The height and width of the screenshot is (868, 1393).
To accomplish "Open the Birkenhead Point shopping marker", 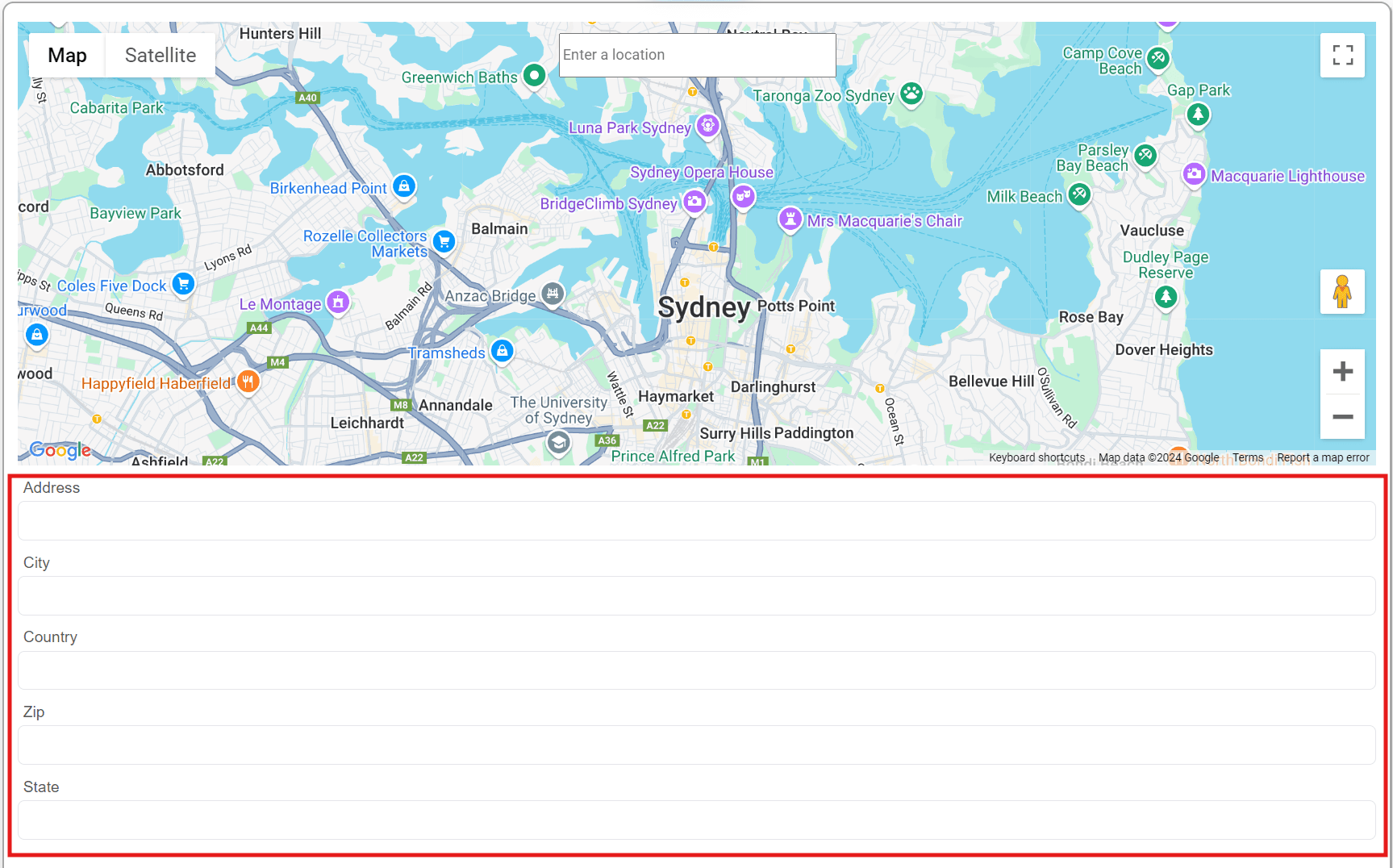I will pyautogui.click(x=404, y=186).
